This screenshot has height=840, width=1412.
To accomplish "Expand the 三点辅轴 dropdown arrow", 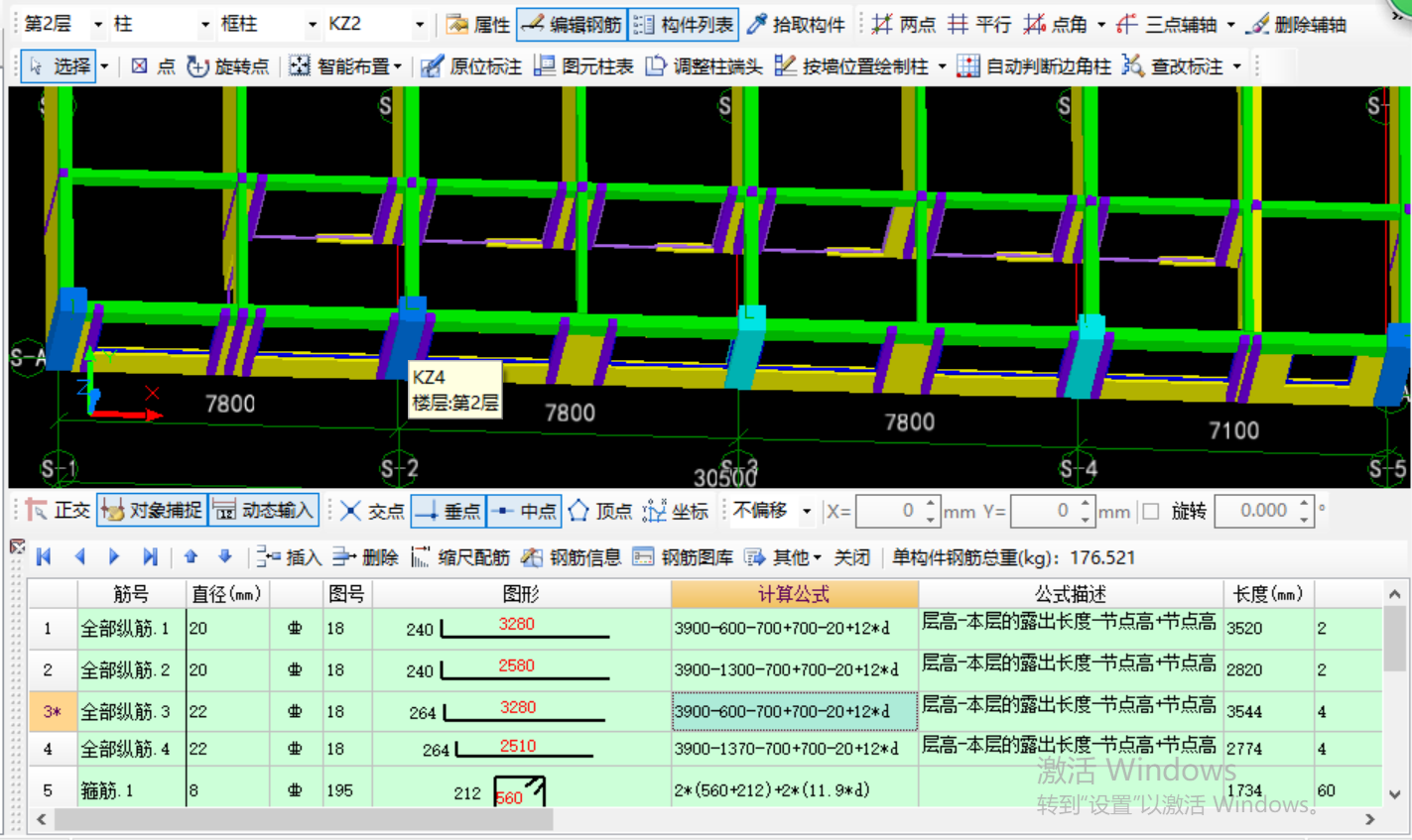I will (x=1230, y=25).
